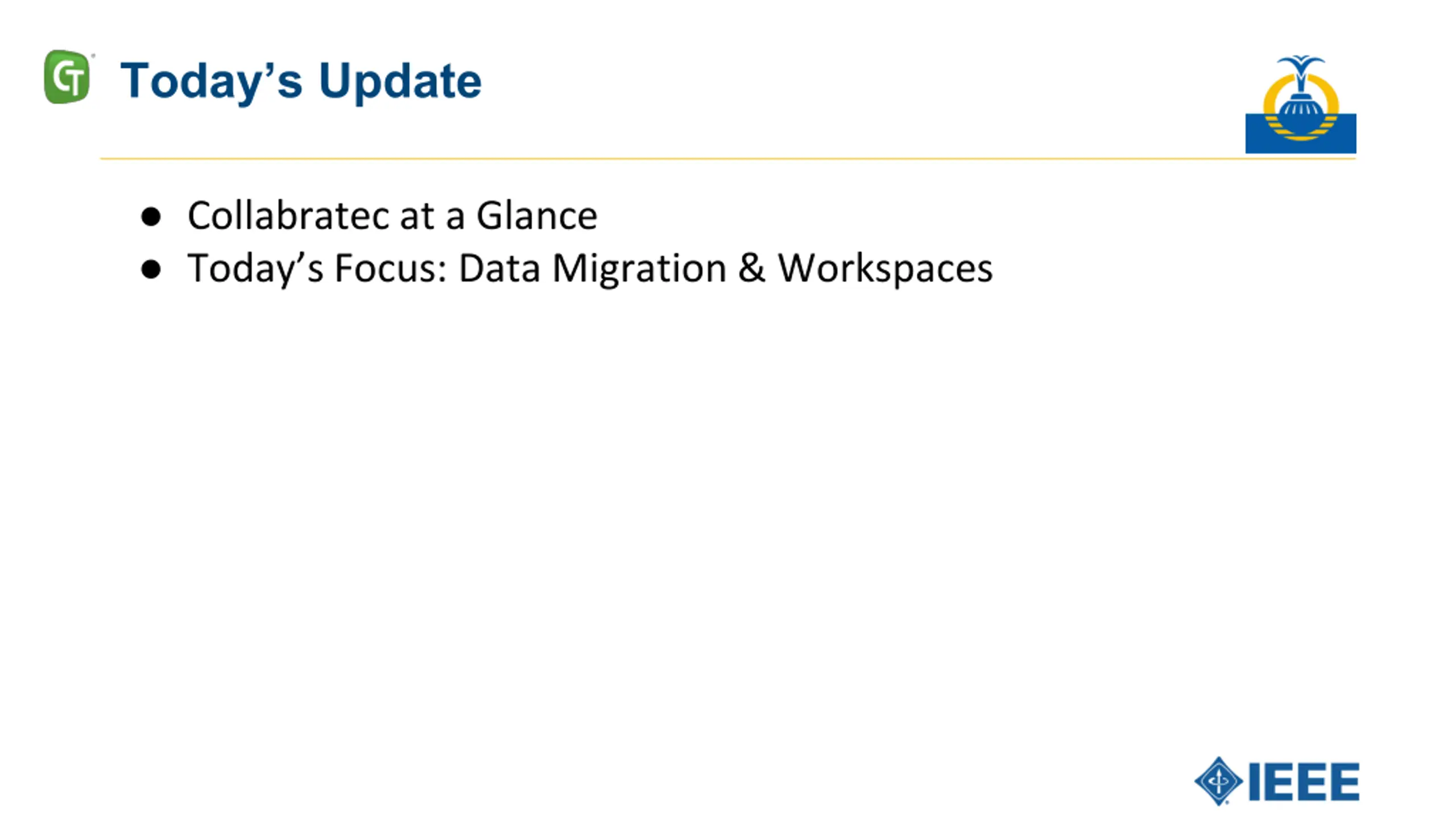Click the green Collabratec CT logo icon
The image size is (1456, 819).
pyautogui.click(x=67, y=77)
